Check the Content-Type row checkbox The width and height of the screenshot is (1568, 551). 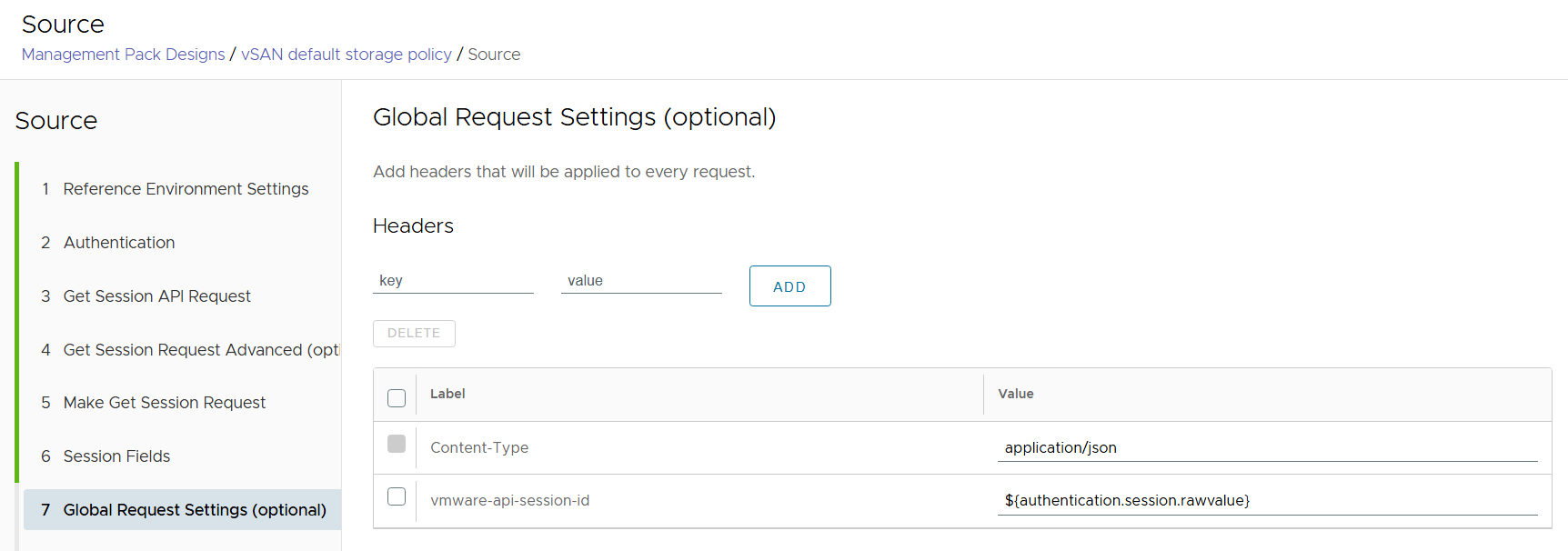click(x=397, y=444)
